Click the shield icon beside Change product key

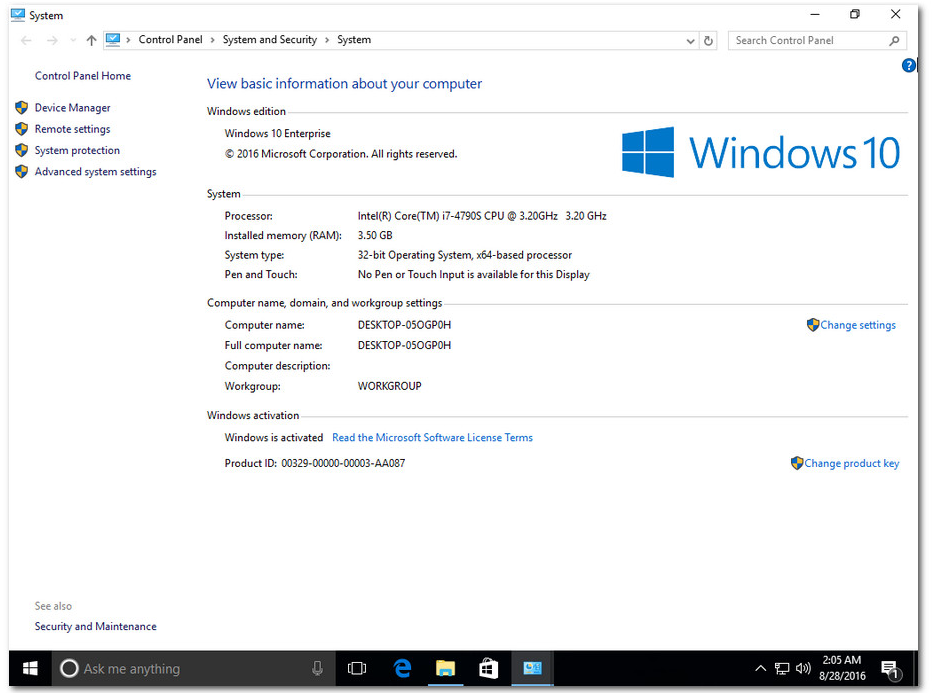pos(797,463)
